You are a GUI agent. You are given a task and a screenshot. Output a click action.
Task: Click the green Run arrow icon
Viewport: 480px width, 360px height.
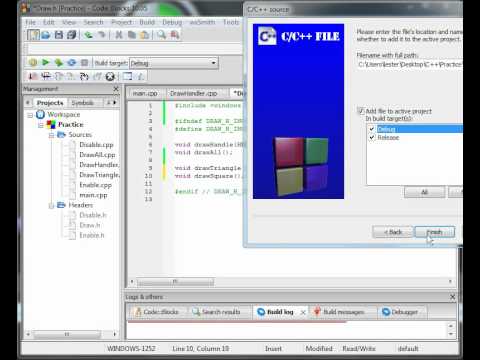click(46, 62)
